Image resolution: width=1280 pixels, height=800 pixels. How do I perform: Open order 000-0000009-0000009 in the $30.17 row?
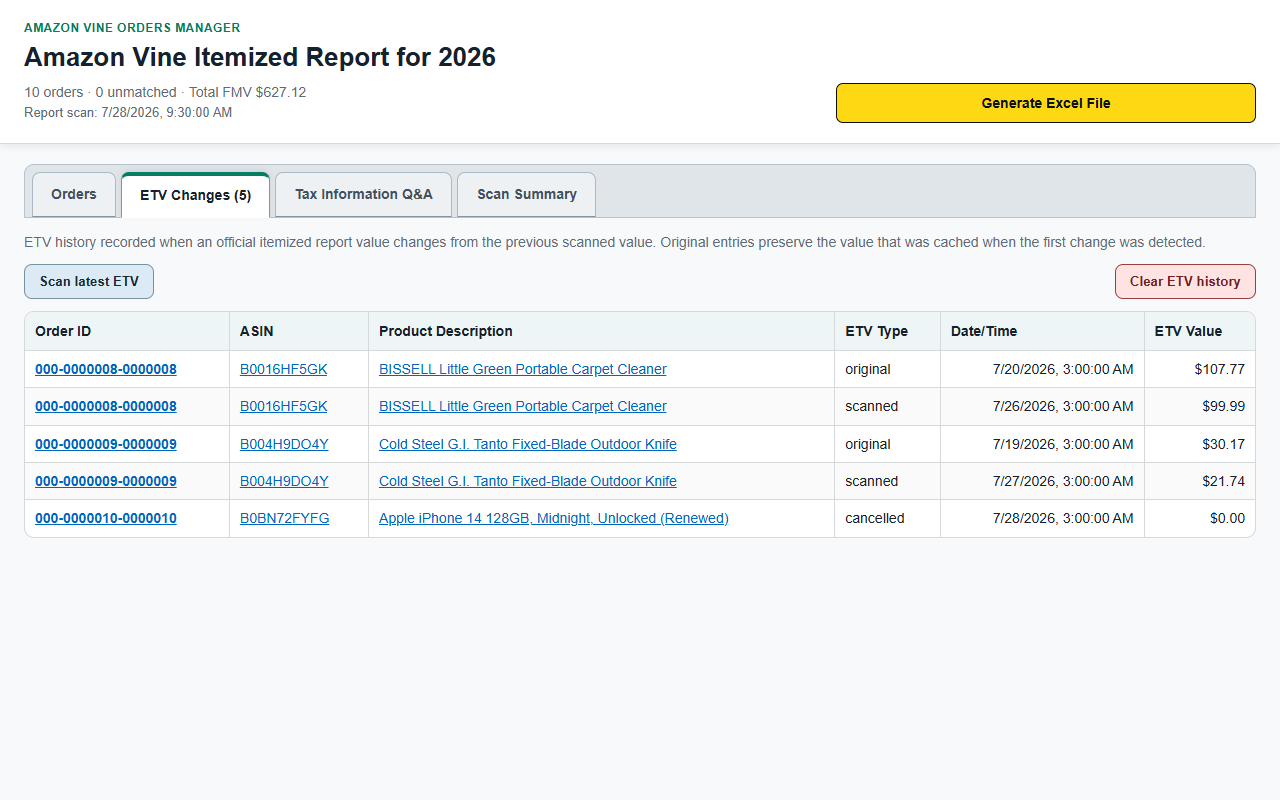[x=106, y=444]
